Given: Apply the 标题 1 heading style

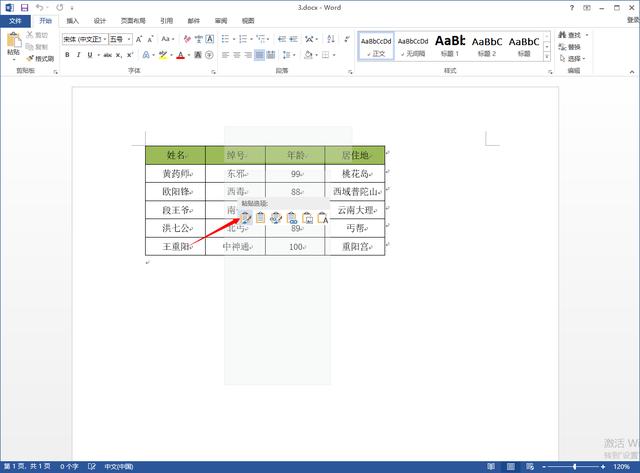Looking at the screenshot, I should click(452, 45).
